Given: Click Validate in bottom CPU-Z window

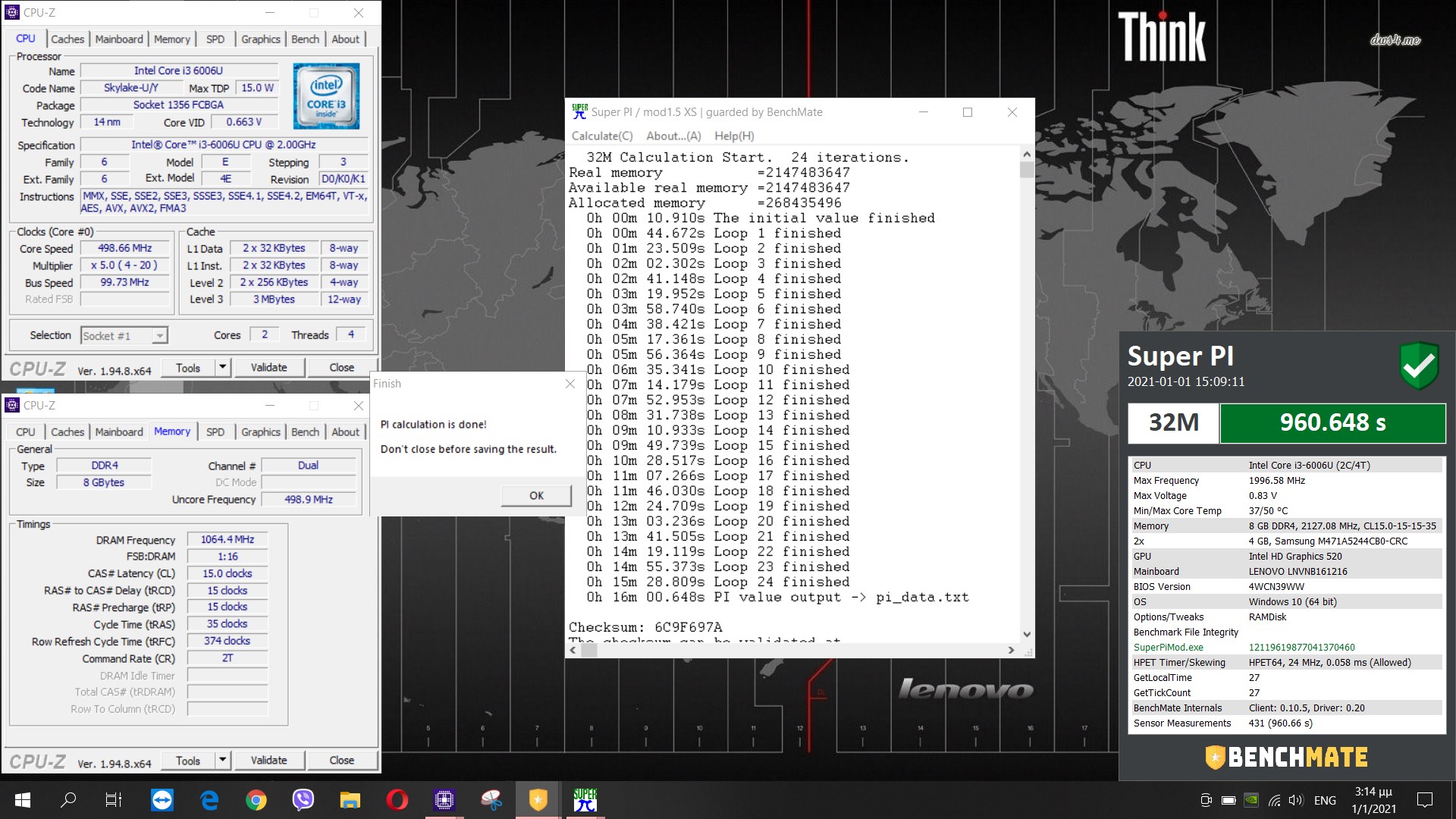Looking at the screenshot, I should pyautogui.click(x=268, y=760).
